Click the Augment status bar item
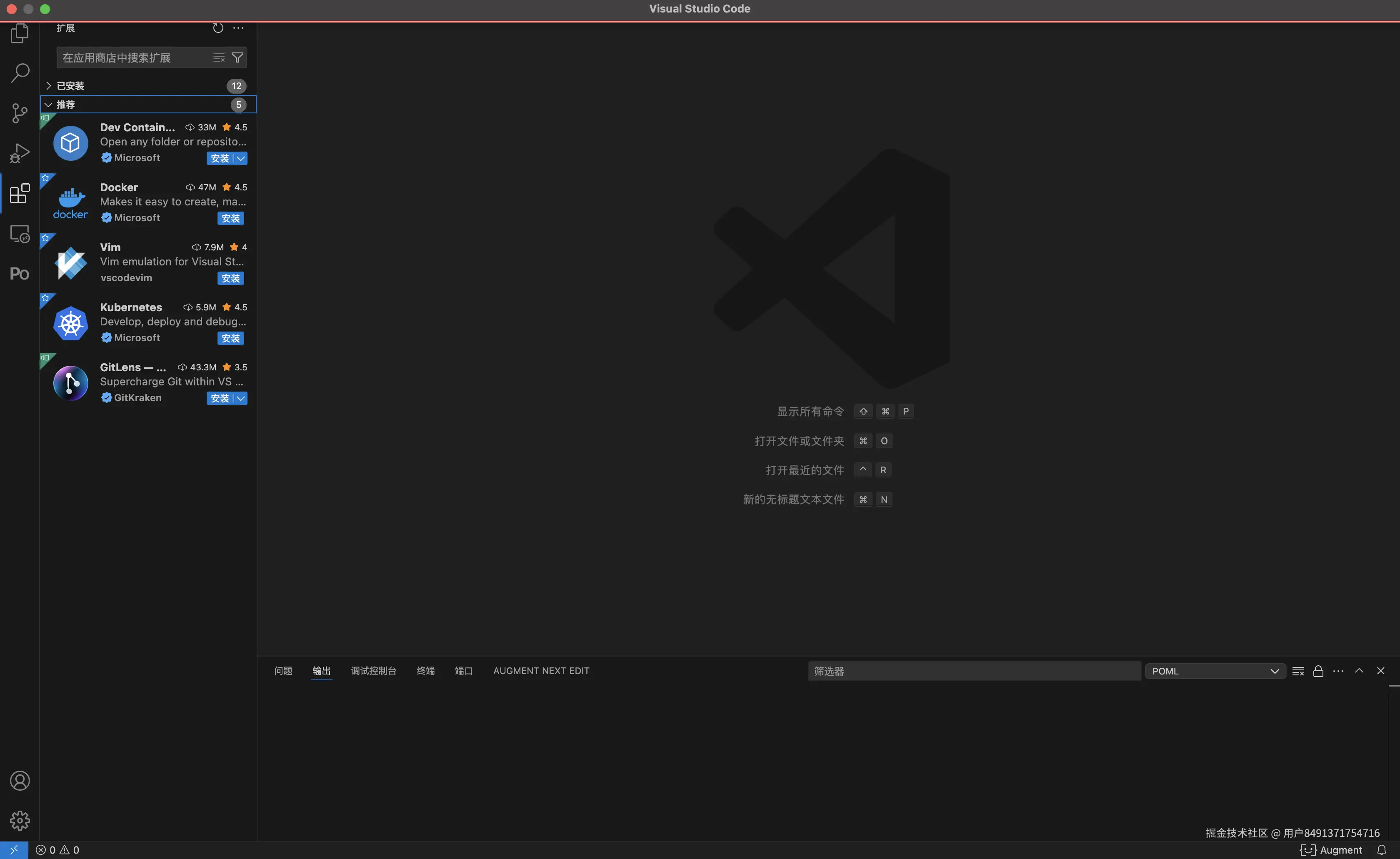Viewport: 1400px width, 859px height. (x=1332, y=849)
